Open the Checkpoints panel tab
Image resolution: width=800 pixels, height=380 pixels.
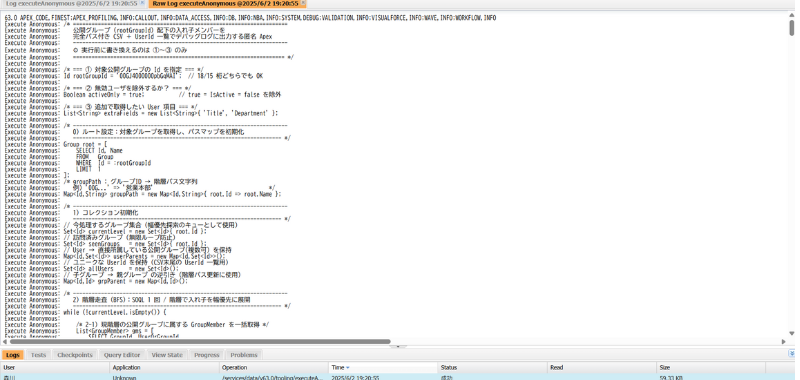click(x=75, y=355)
